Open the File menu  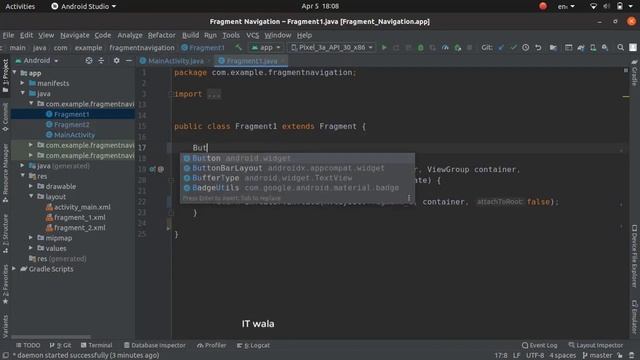point(8,35)
